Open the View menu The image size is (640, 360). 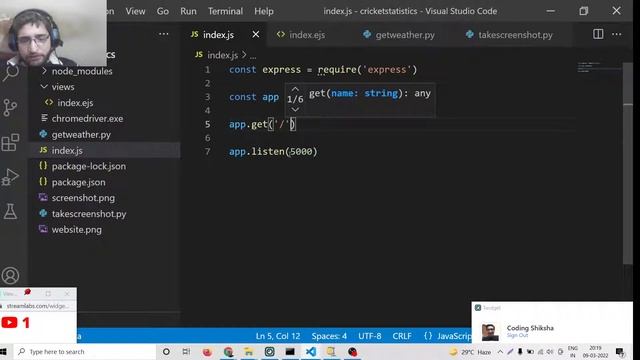[135, 11]
